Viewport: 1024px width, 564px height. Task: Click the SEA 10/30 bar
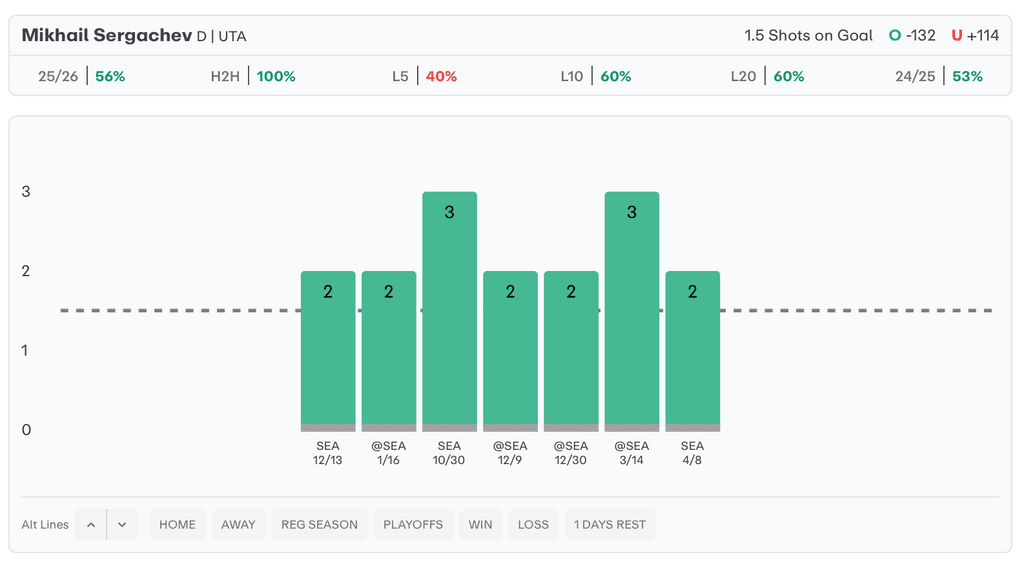click(449, 310)
